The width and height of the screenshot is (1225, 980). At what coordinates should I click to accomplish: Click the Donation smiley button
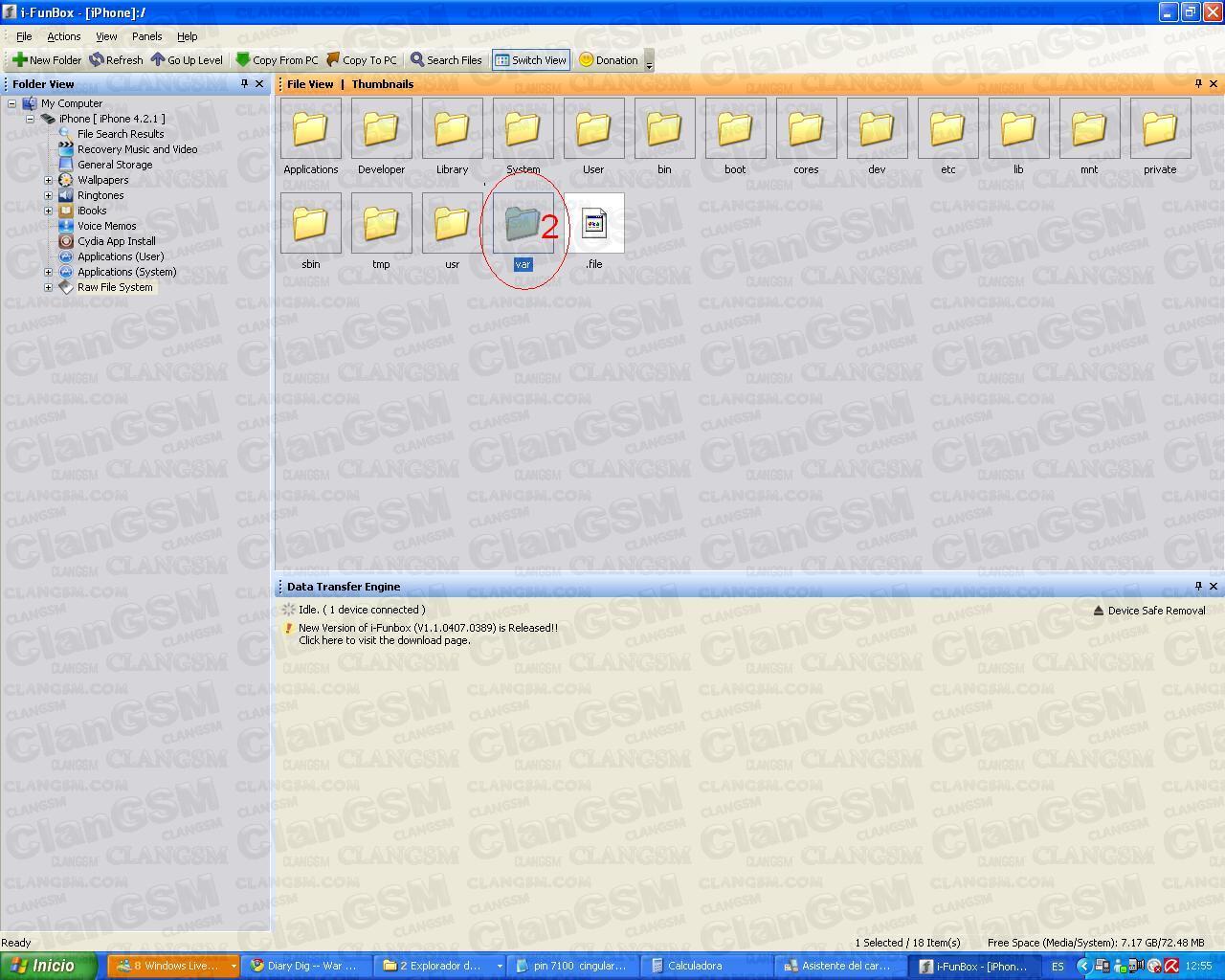click(x=608, y=60)
